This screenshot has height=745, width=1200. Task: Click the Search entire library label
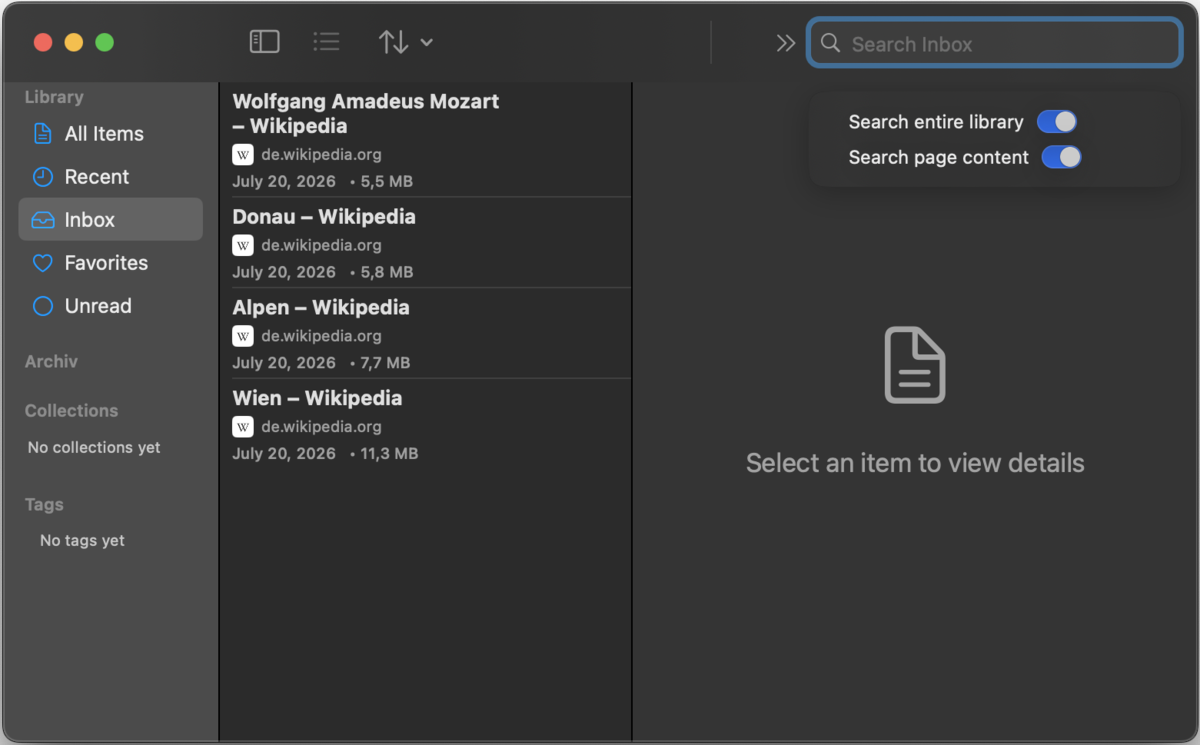(936, 122)
